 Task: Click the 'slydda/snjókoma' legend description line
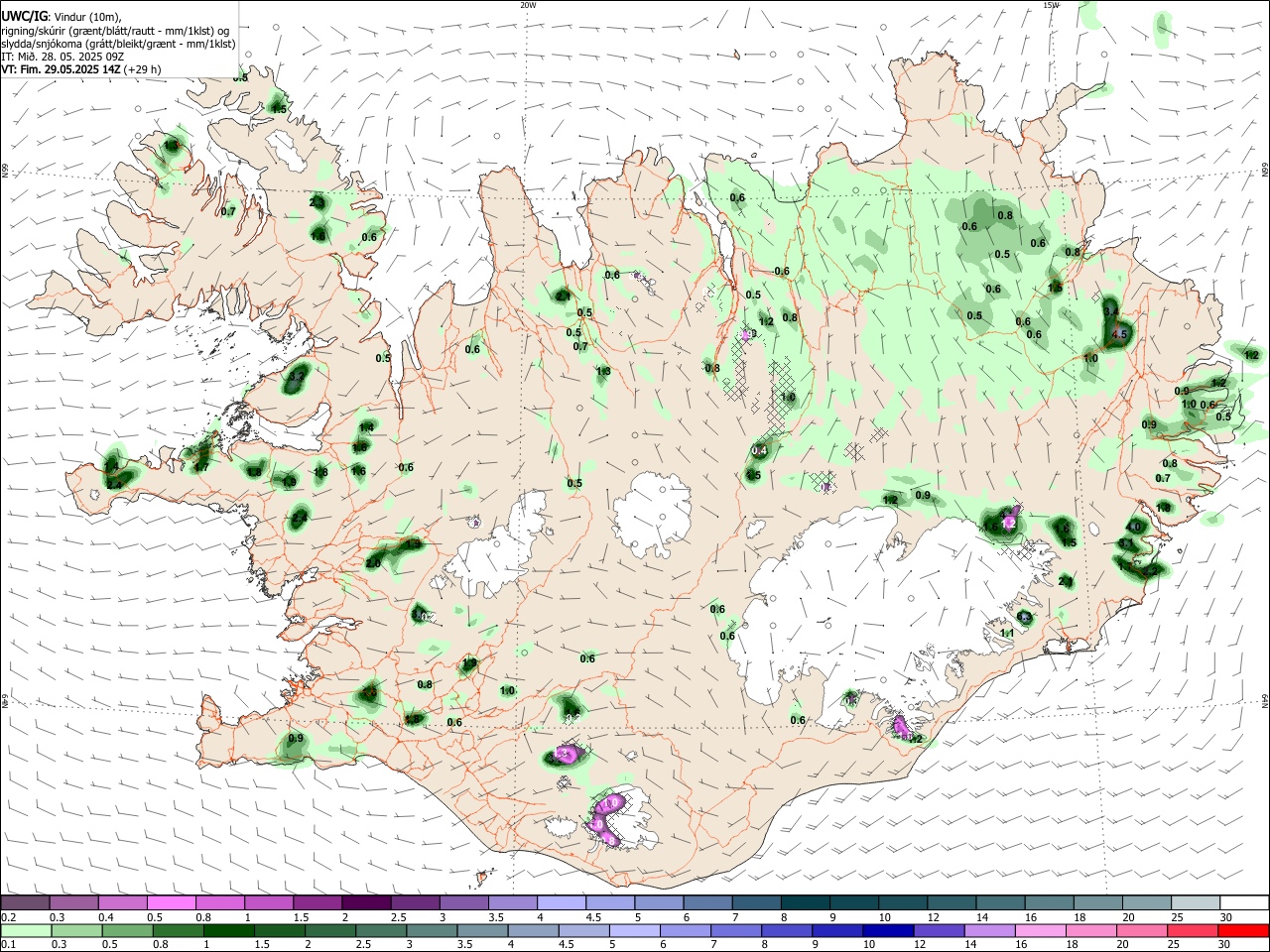click(x=119, y=44)
